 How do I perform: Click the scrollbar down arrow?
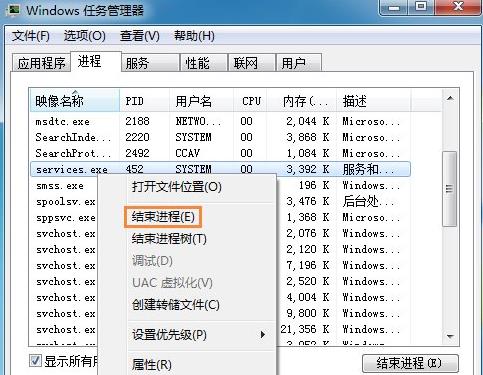[x=450, y=336]
